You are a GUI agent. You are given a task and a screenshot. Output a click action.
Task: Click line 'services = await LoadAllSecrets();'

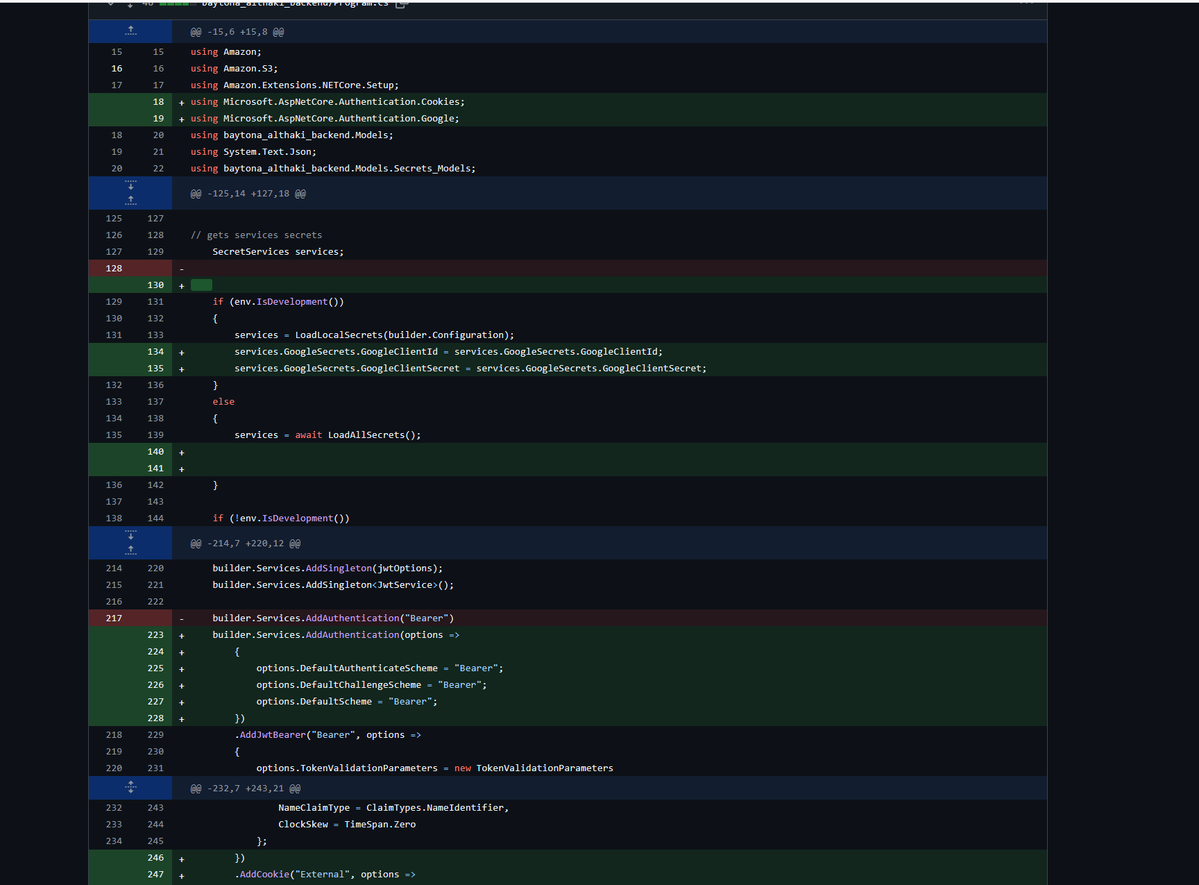[x=328, y=435]
